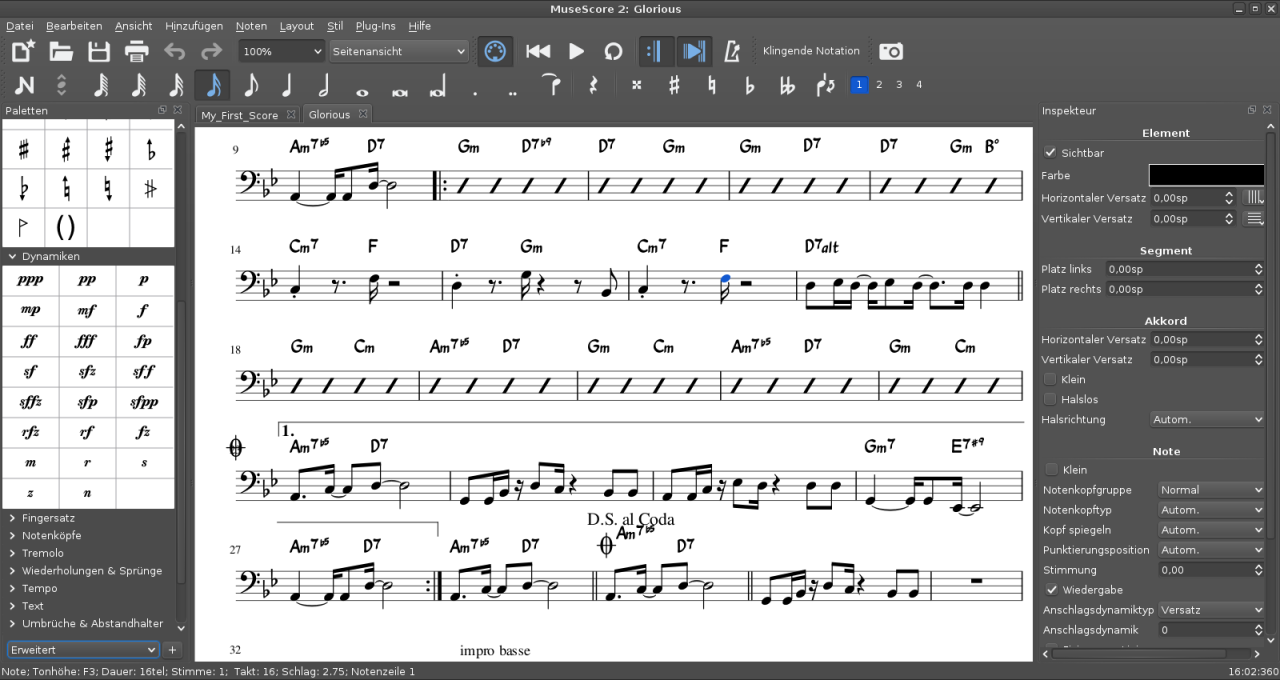
Task: Open the Notenkopfgruppe dropdown
Action: tap(1212, 490)
